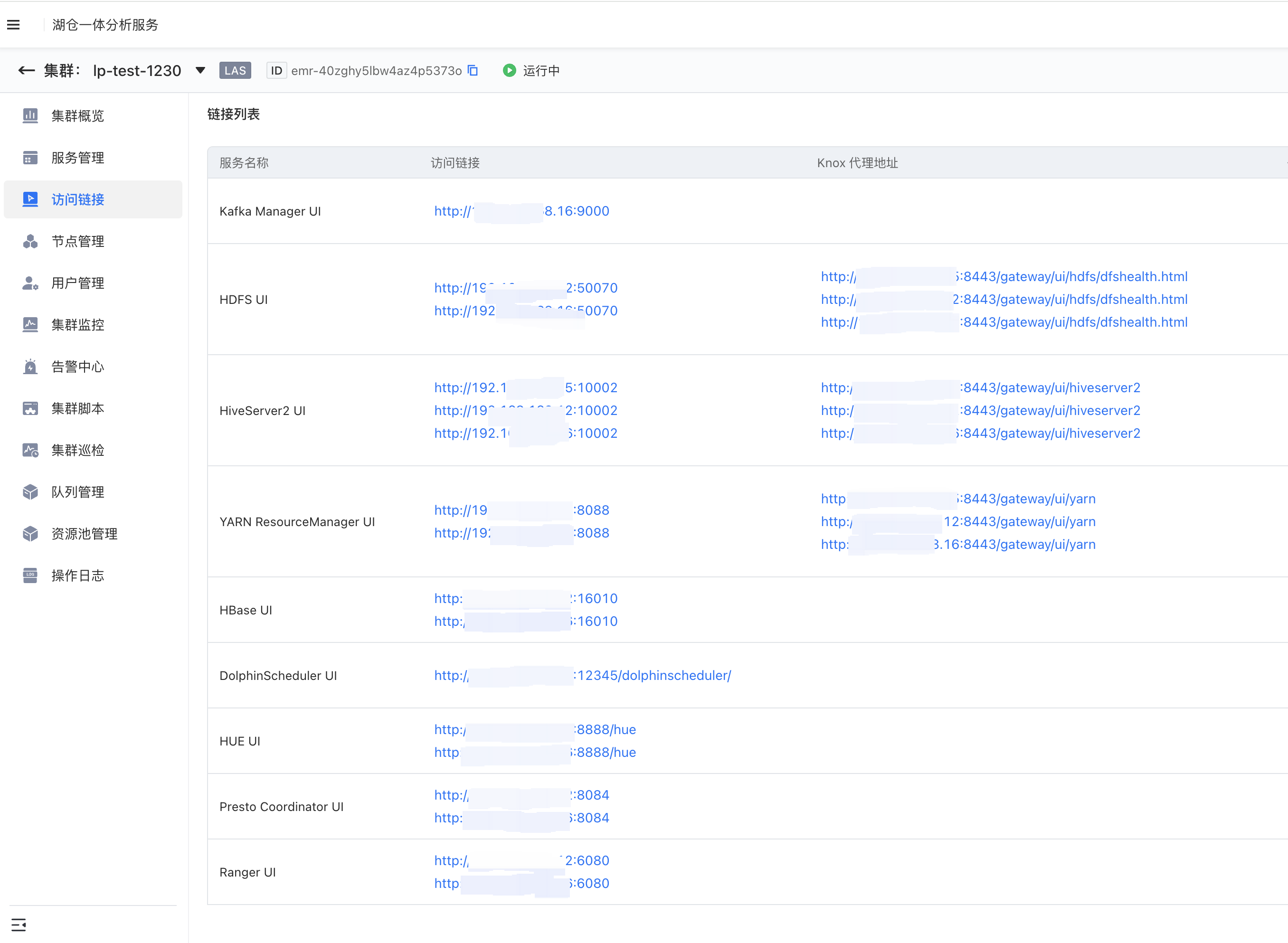Select 节点管理 menu label

(77, 241)
